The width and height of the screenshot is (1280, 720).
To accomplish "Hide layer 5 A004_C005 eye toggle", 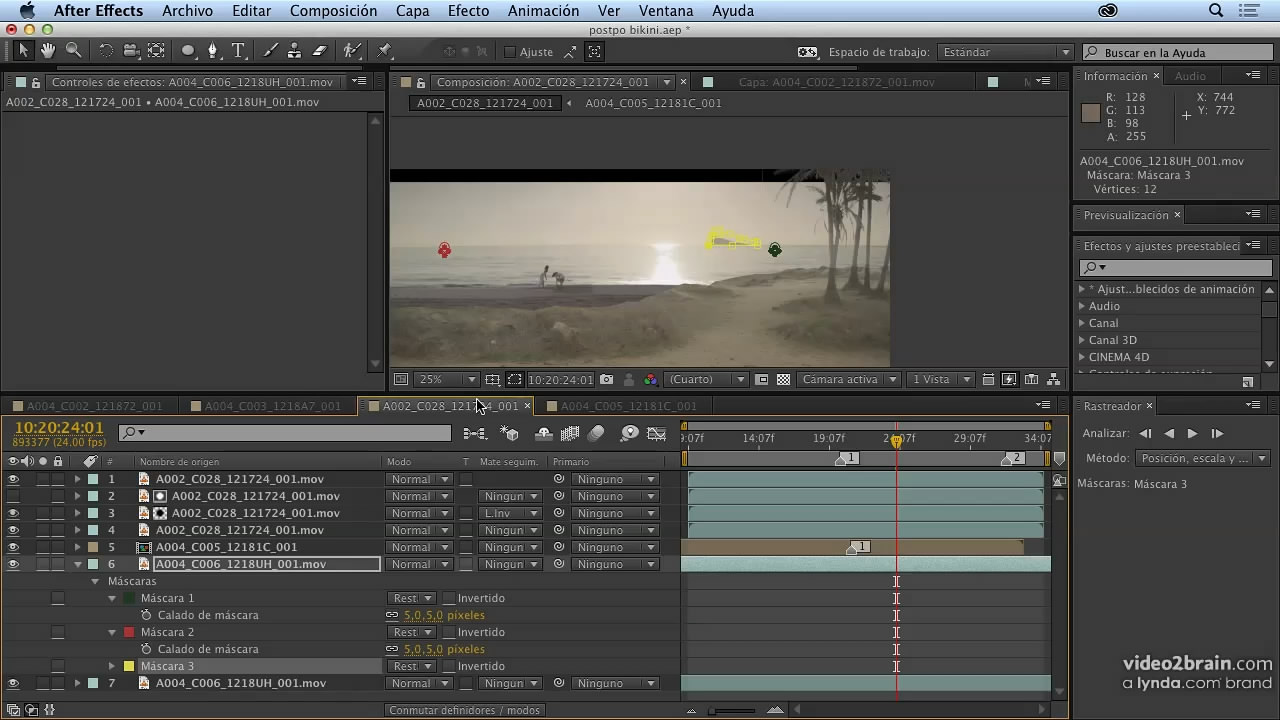I will [x=14, y=547].
